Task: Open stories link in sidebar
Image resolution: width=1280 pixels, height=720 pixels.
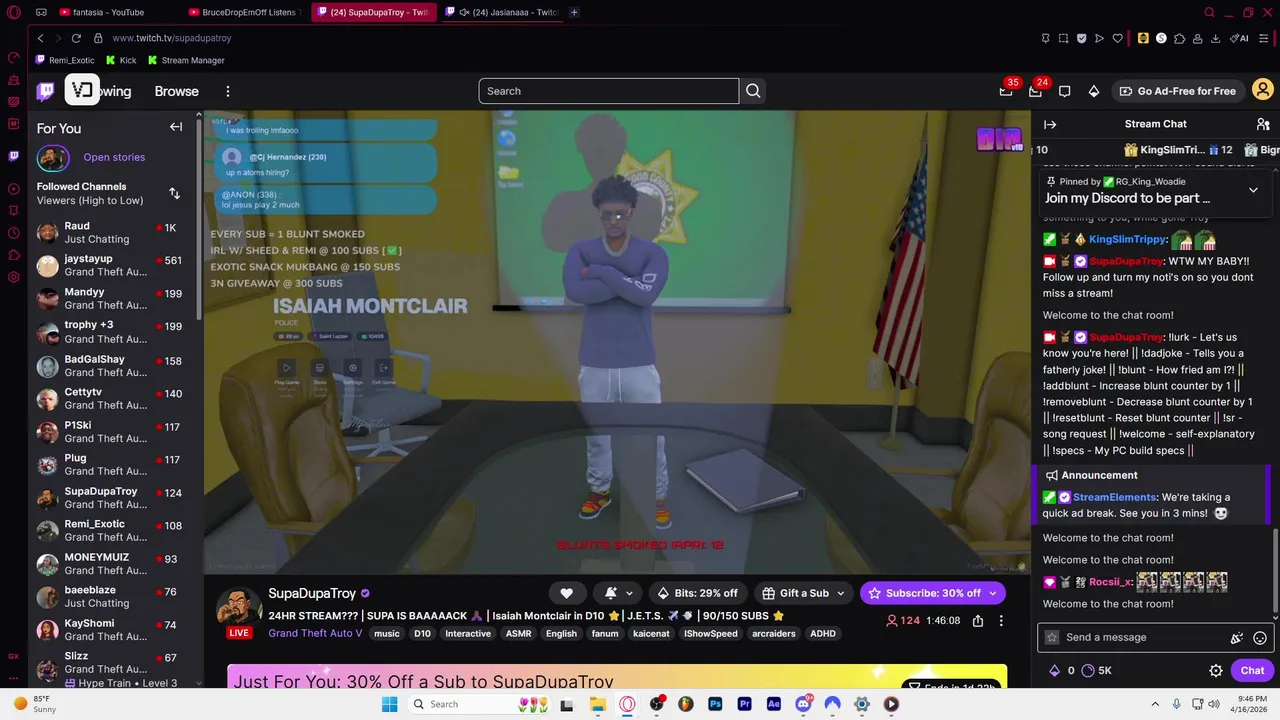Action: 114,157
